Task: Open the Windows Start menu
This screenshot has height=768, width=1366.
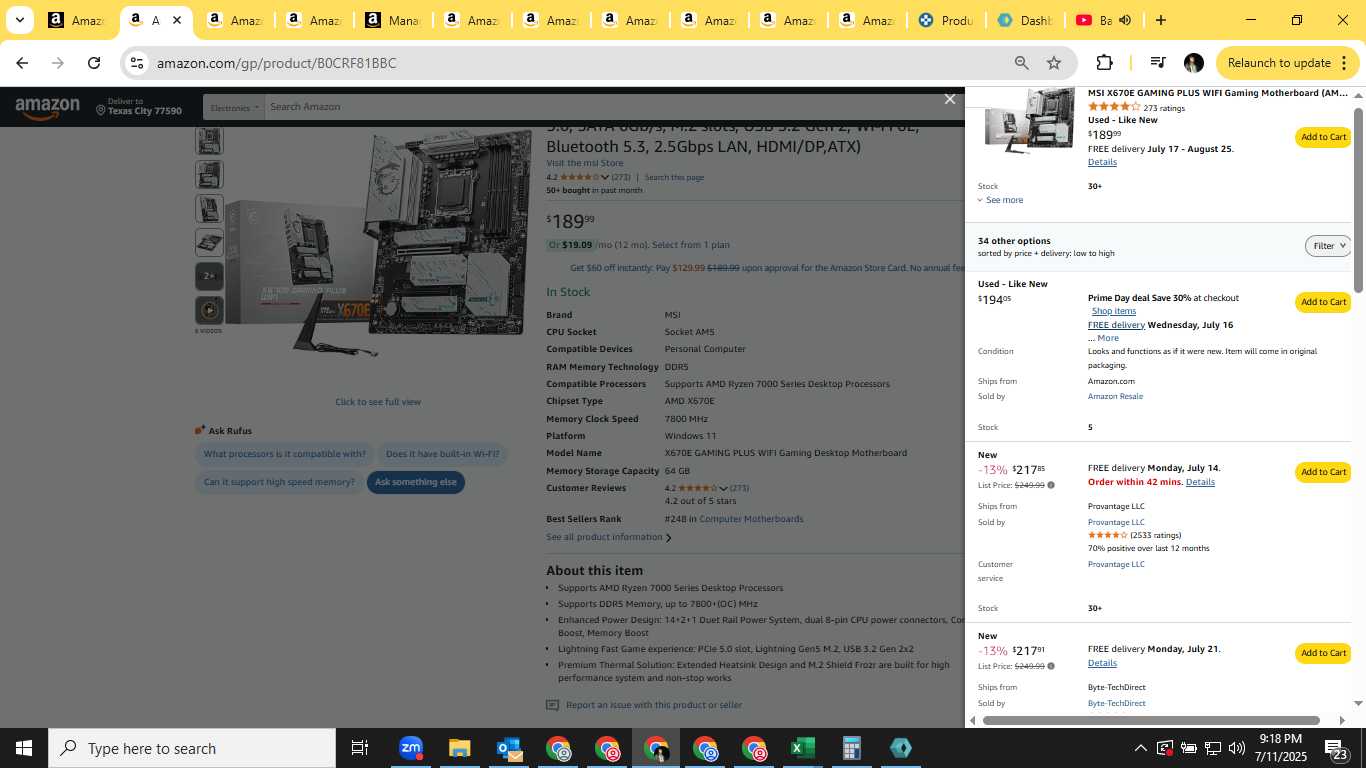Action: [x=24, y=748]
